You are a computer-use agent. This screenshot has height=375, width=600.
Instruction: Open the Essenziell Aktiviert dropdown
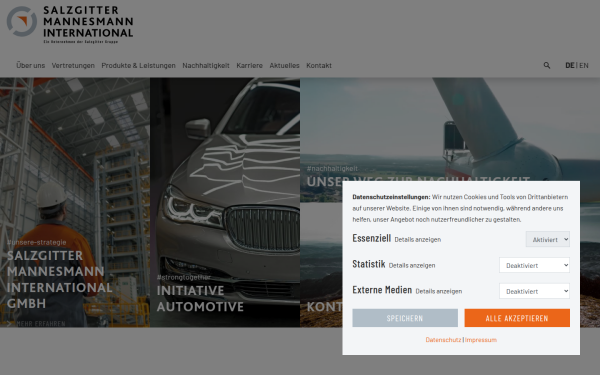click(x=548, y=240)
